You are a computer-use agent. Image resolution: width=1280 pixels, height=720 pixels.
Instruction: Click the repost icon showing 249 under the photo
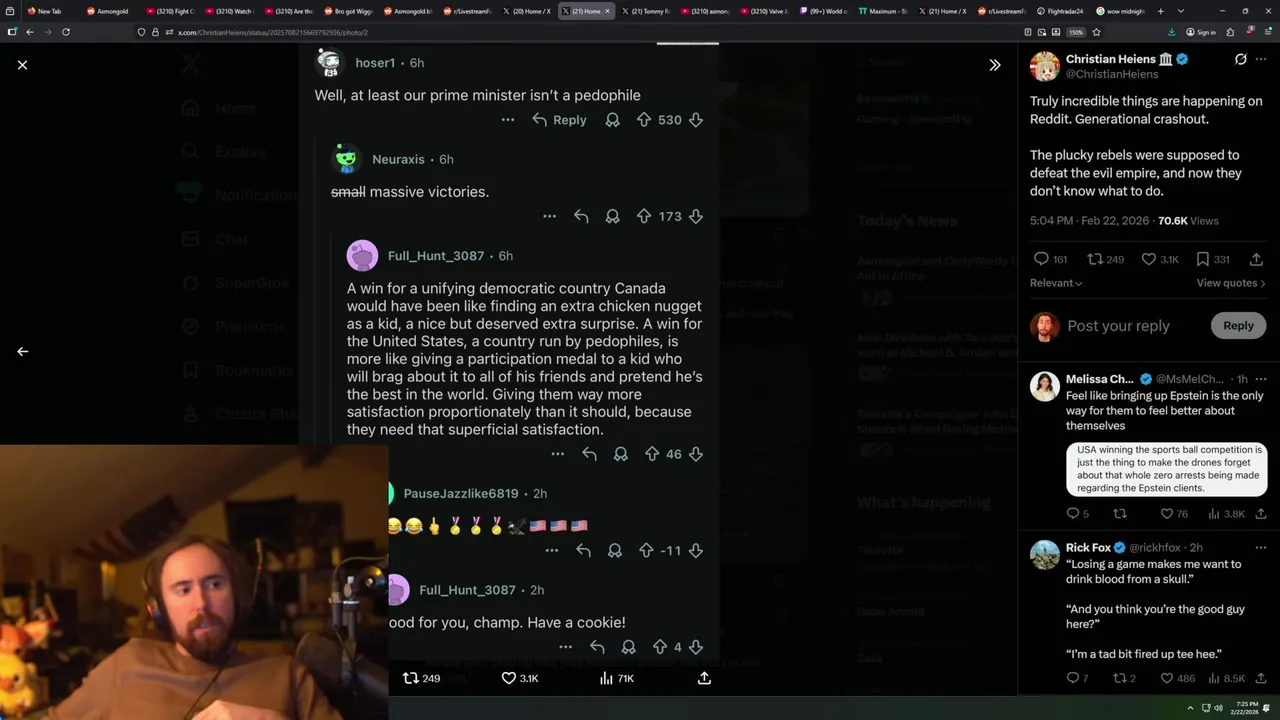[x=421, y=678]
